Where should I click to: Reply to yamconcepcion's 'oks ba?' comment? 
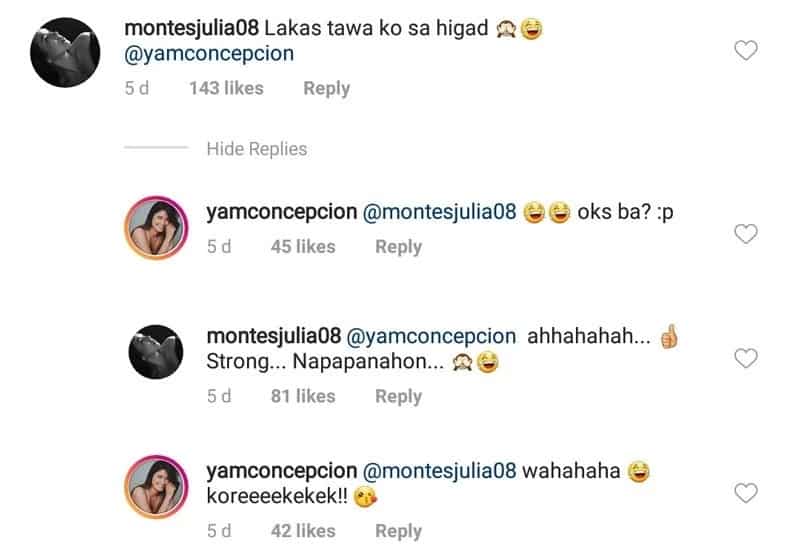(x=398, y=247)
